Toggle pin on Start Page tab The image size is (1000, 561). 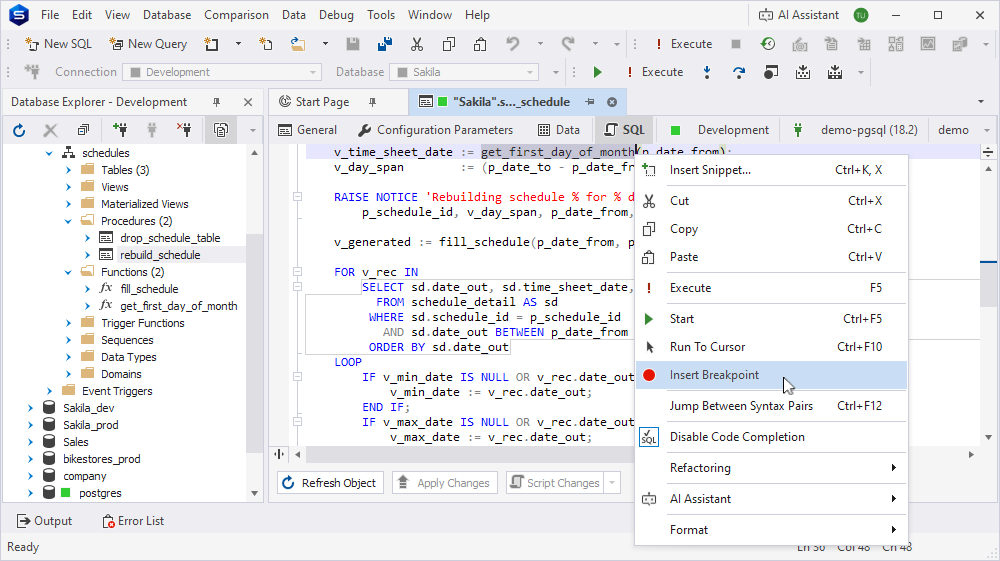click(372, 102)
